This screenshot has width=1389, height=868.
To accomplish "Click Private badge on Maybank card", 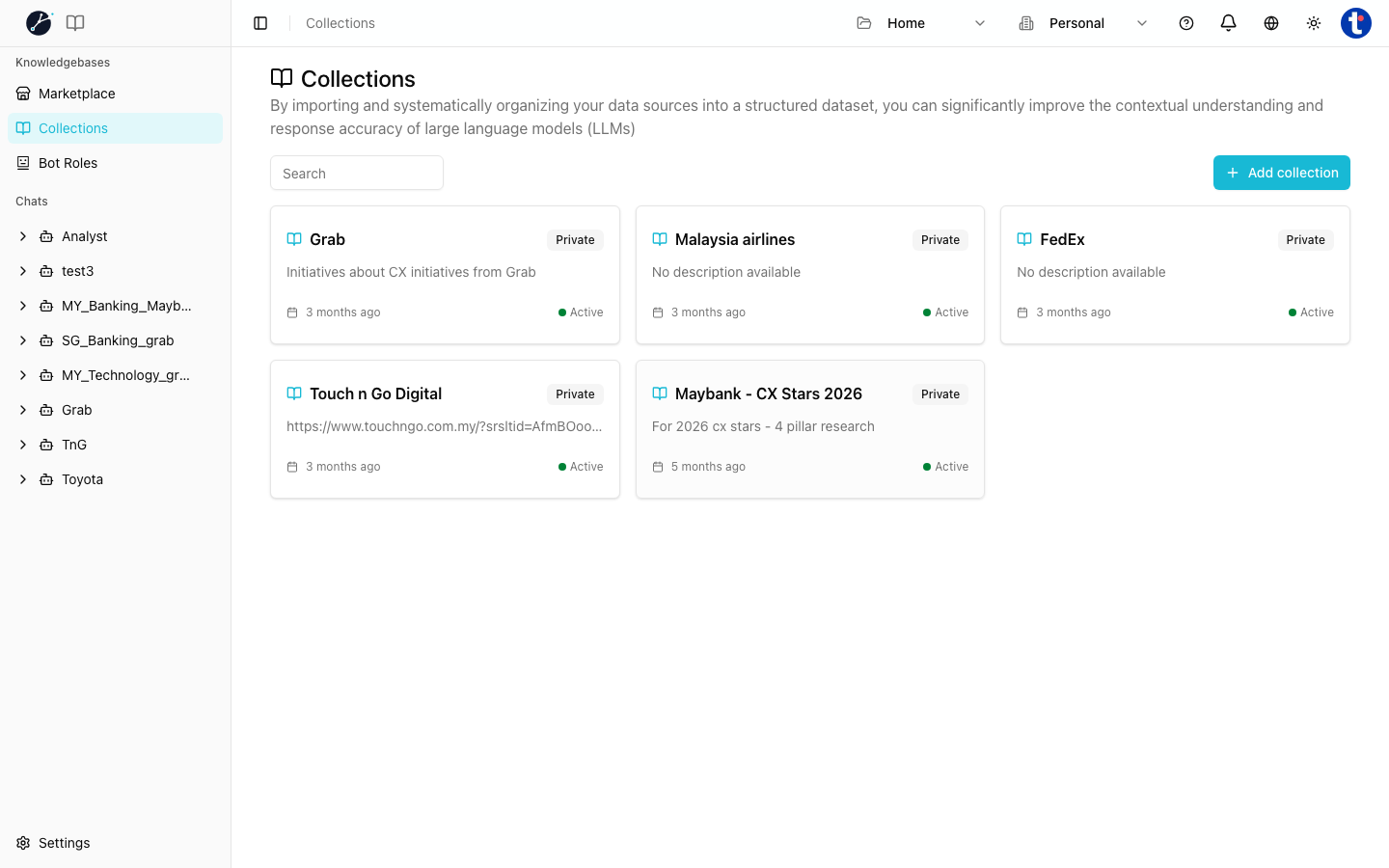I will coord(940,394).
